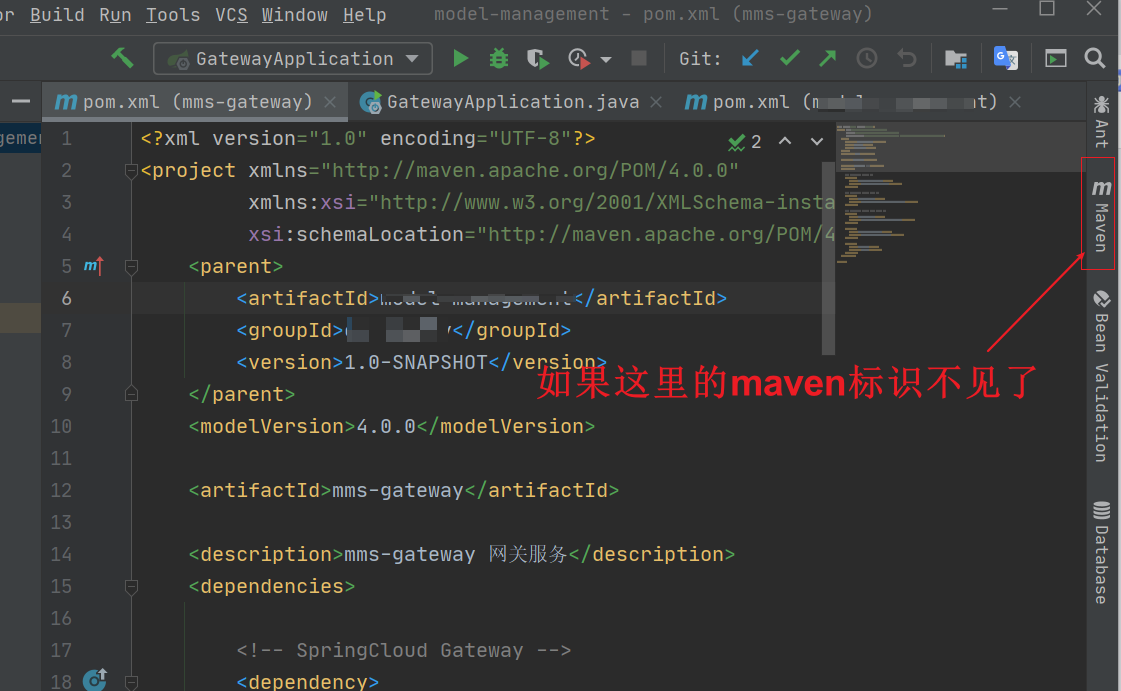Screen dimensions: 1121x691
Task: Open the Translate plugin icon
Action: coord(1005,58)
